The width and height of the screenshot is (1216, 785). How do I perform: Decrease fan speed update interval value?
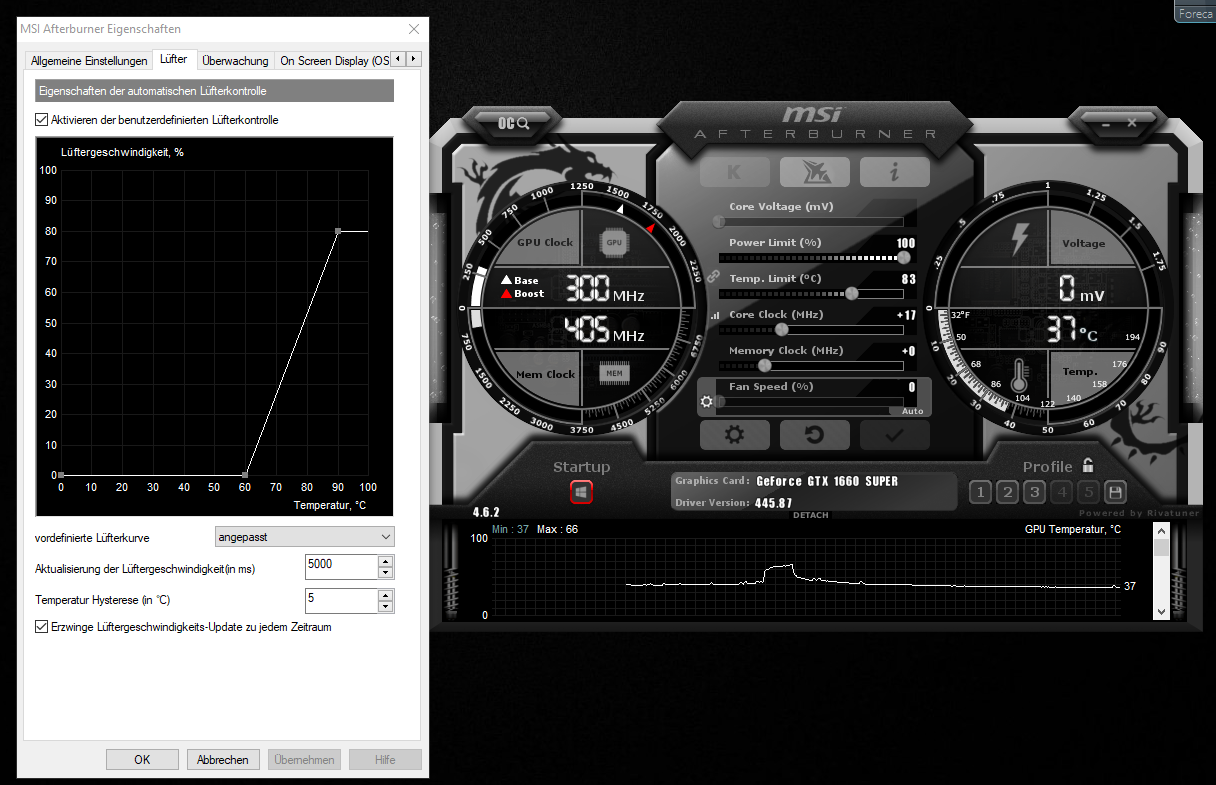tap(385, 573)
